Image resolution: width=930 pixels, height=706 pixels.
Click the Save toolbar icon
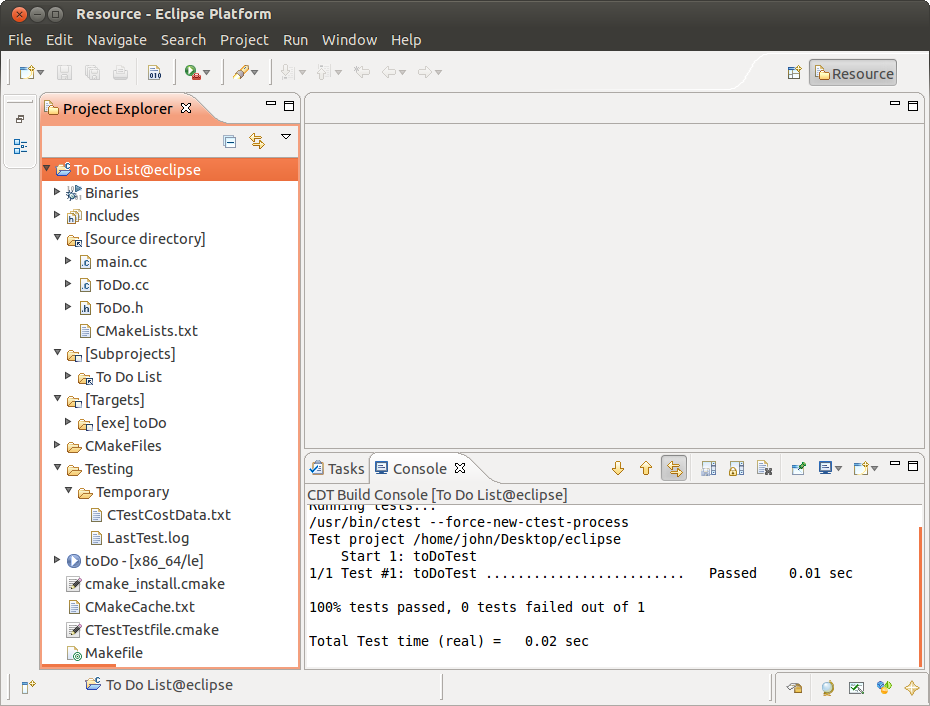(64, 72)
